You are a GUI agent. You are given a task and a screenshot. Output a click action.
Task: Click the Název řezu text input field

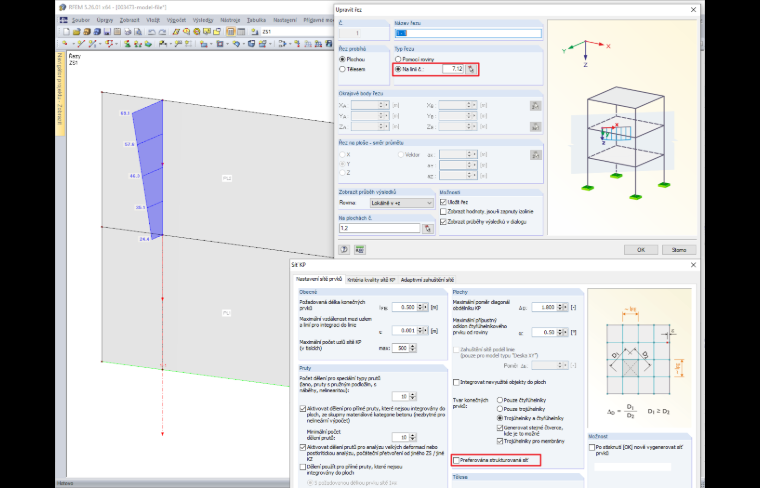tap(468, 33)
